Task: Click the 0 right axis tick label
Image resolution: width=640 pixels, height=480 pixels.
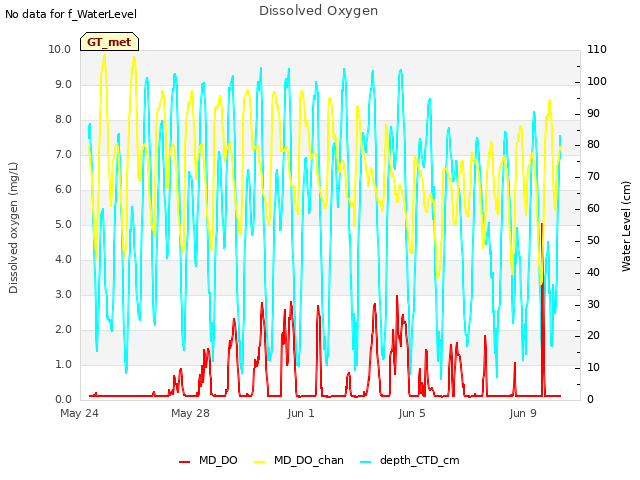Action: 590,400
